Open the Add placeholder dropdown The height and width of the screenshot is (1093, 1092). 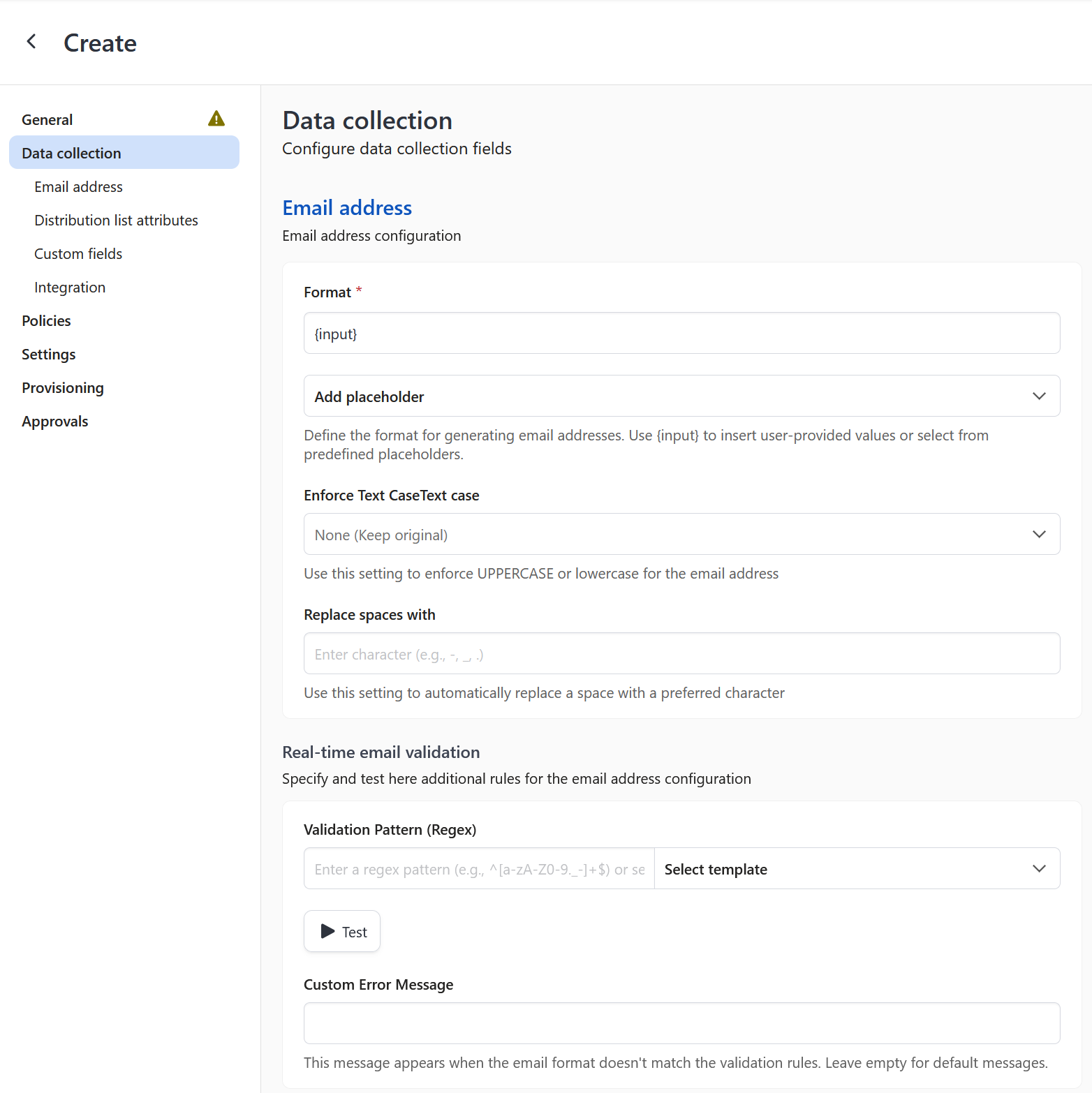[681, 396]
